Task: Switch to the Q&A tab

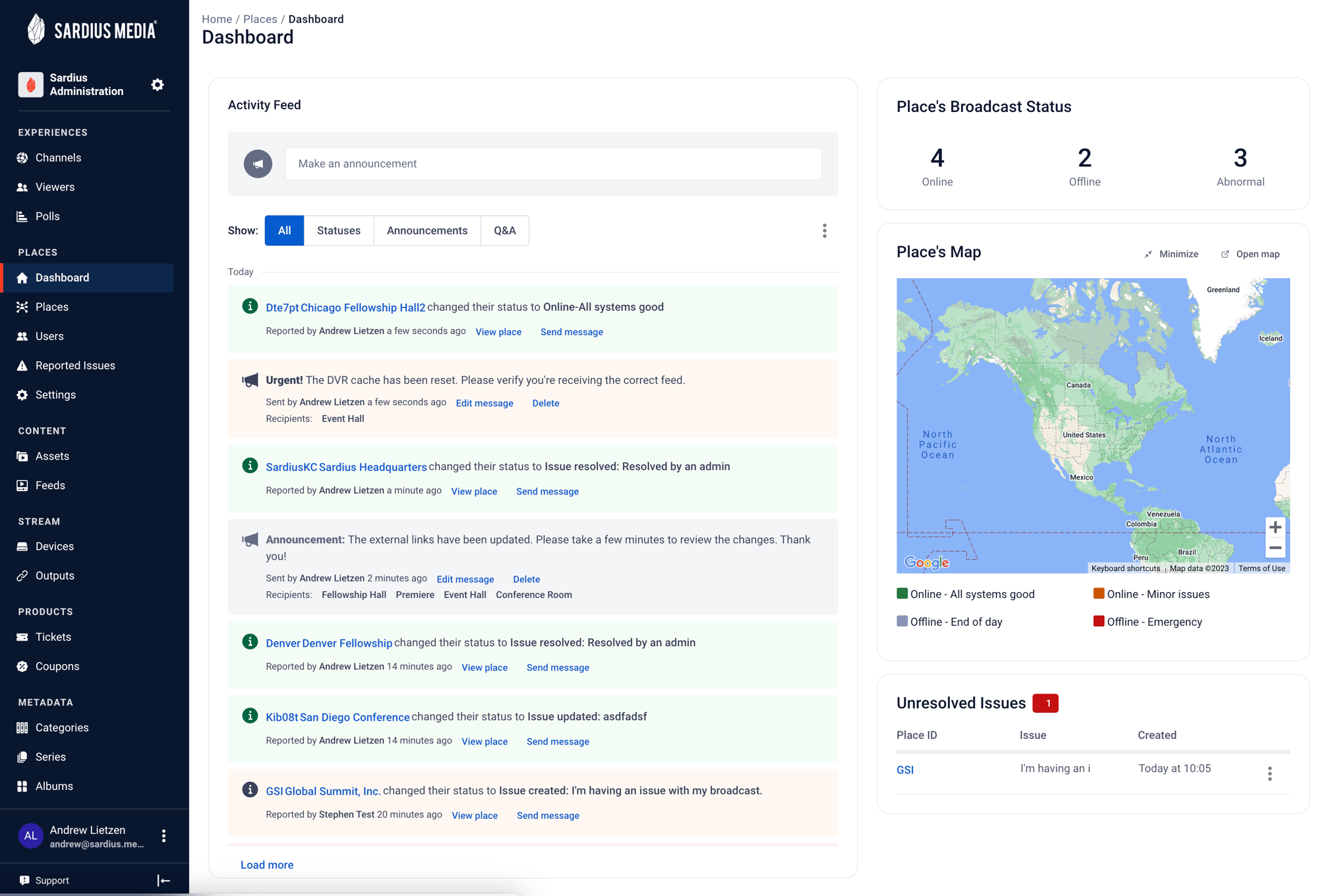Action: click(x=504, y=230)
